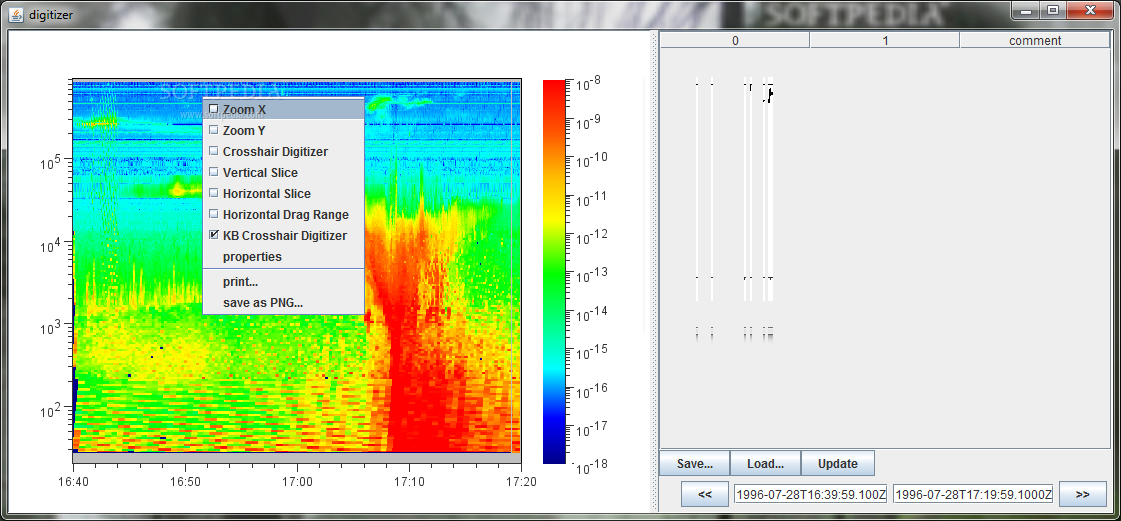Click the comment column header
The width and height of the screenshot is (1121, 521).
point(1034,41)
